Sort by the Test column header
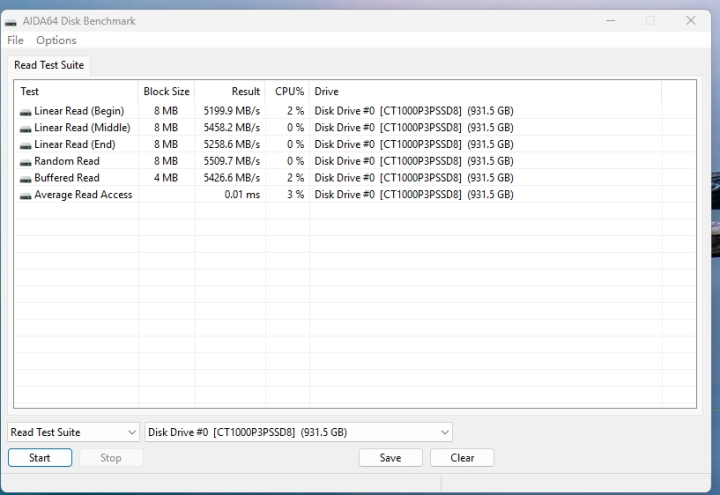This screenshot has width=720, height=495. point(76,91)
